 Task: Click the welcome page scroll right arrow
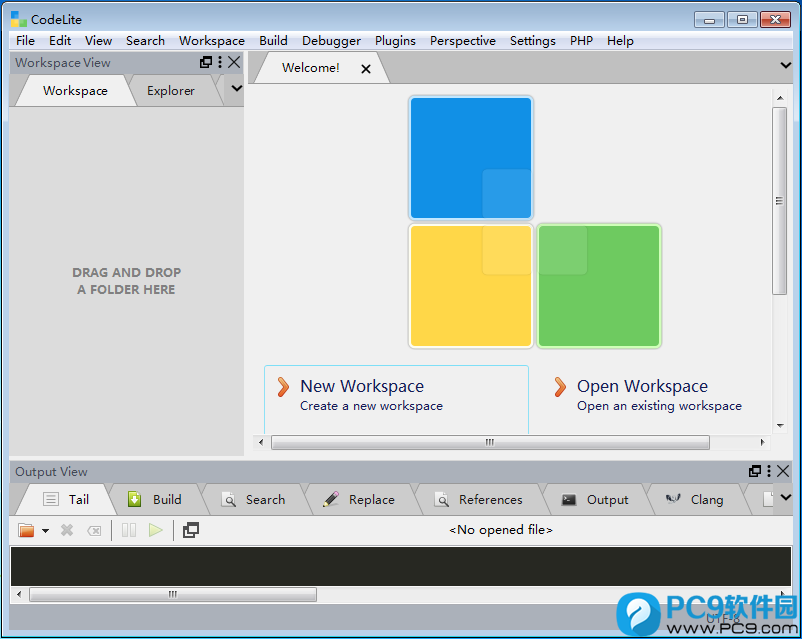tap(763, 442)
